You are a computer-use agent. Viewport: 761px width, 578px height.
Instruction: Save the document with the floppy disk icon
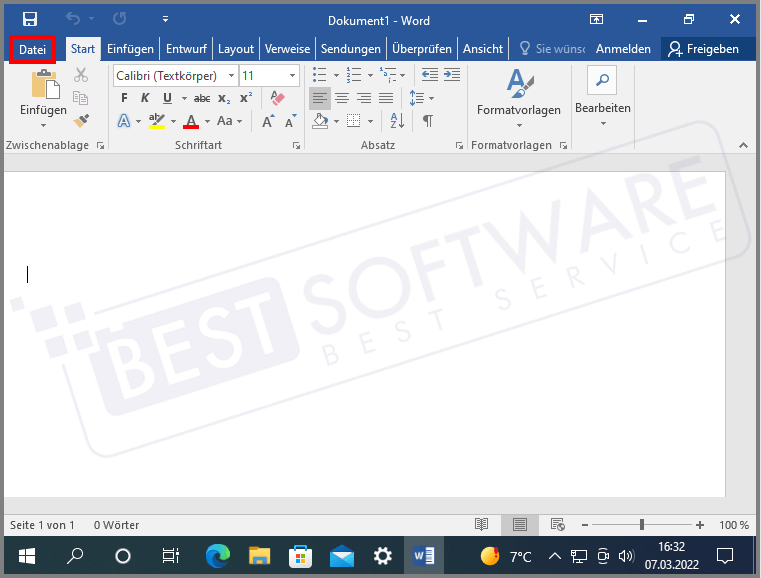tap(30, 19)
